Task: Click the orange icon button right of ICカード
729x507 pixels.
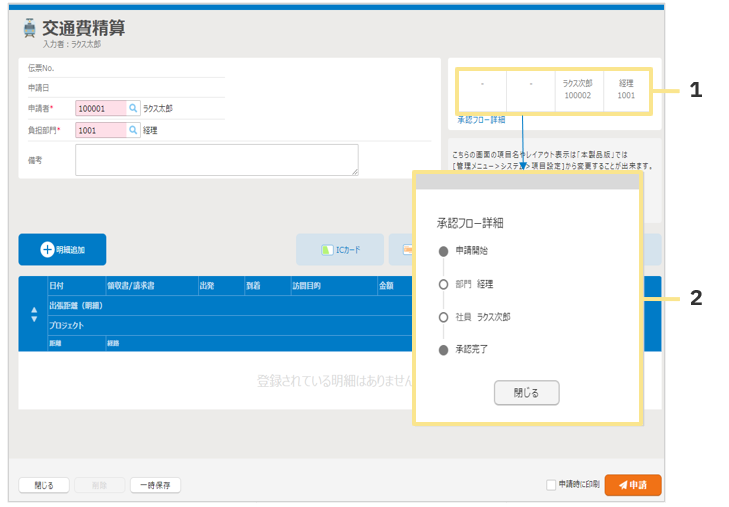Action: pyautogui.click(x=402, y=250)
